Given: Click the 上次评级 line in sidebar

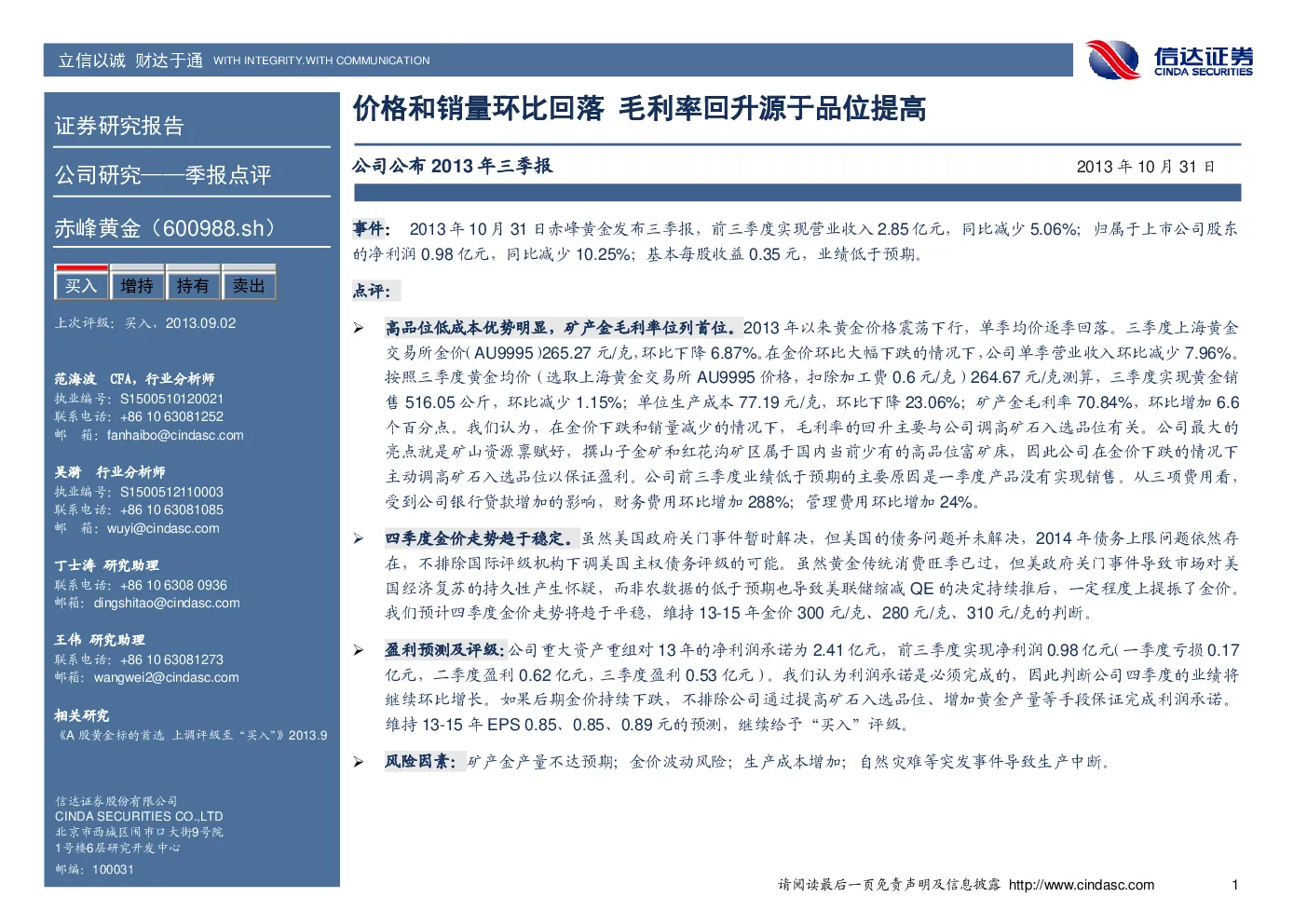Looking at the screenshot, I should pos(145,323).
